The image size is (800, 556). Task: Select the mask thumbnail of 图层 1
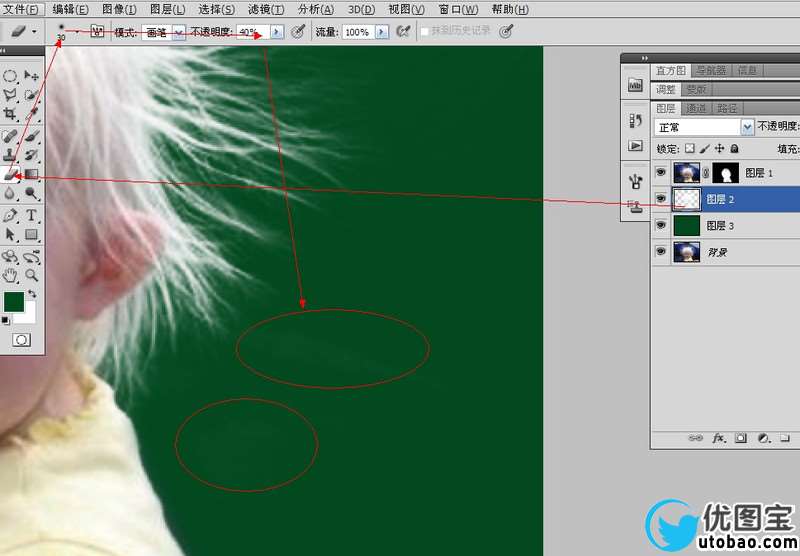point(726,173)
